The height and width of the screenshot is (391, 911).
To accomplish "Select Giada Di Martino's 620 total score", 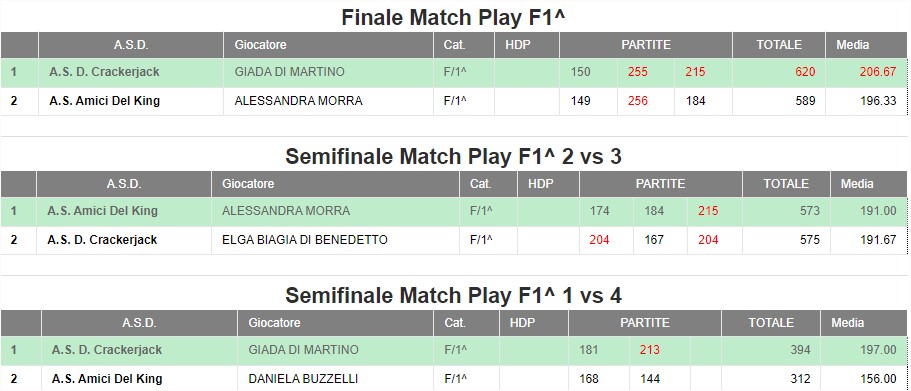I will [x=806, y=72].
